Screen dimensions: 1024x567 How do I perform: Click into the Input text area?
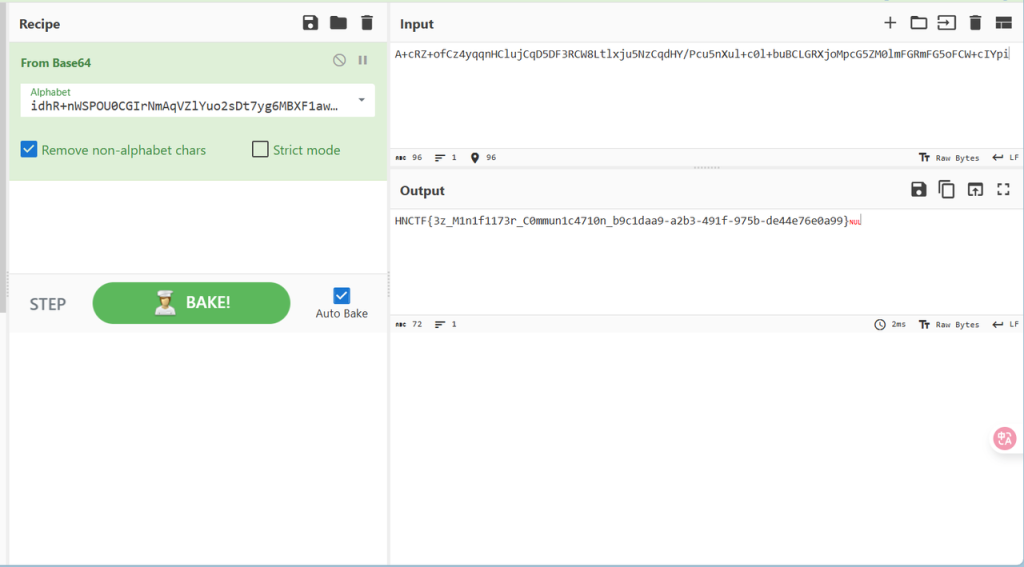click(x=705, y=97)
